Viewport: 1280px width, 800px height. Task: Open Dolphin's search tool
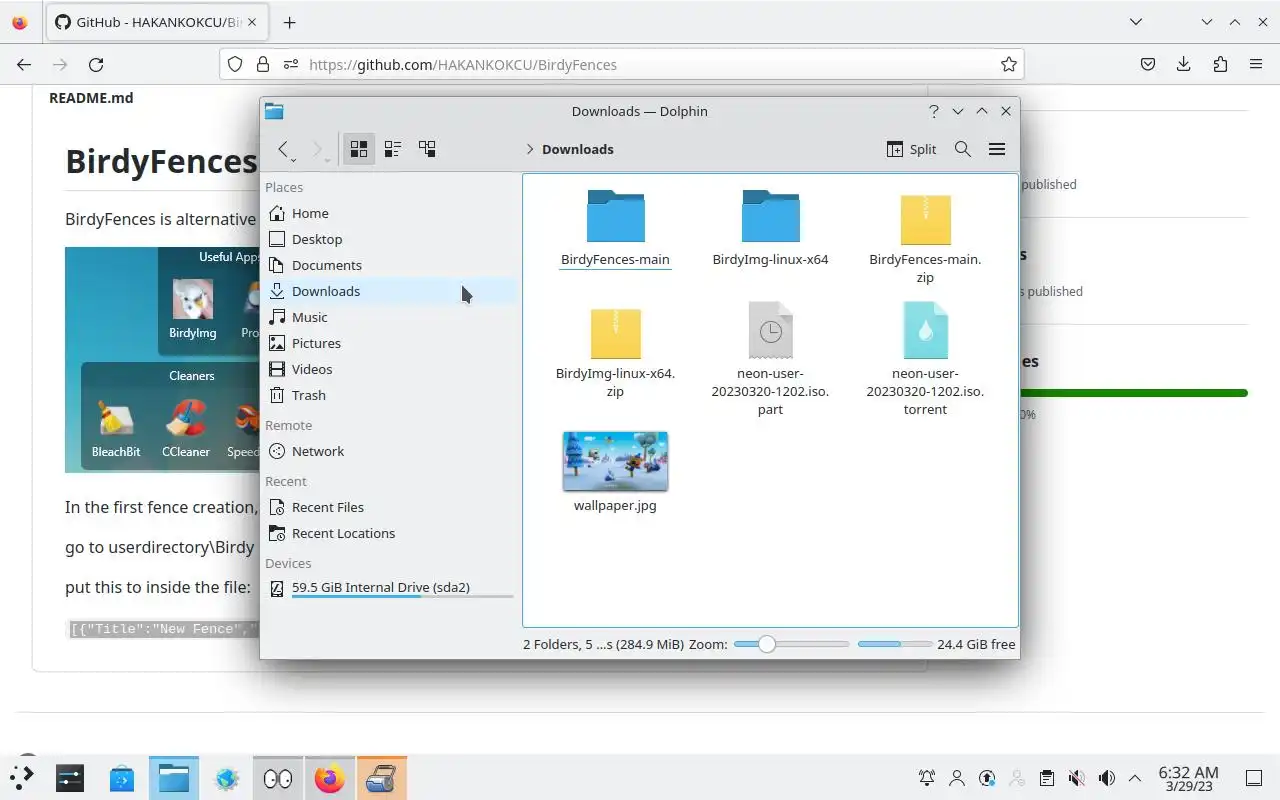[963, 149]
